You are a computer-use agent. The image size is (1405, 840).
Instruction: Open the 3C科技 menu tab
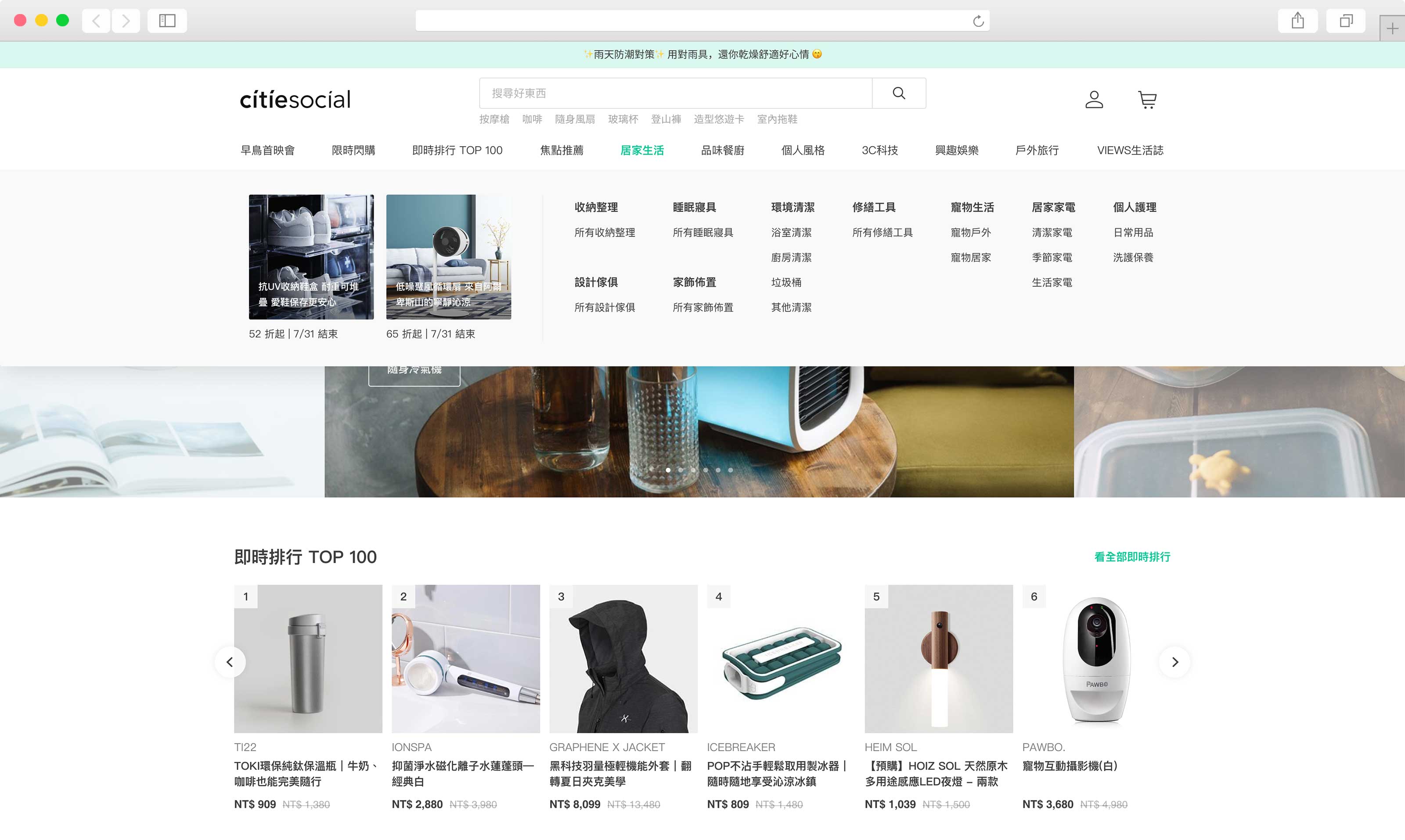(x=879, y=150)
